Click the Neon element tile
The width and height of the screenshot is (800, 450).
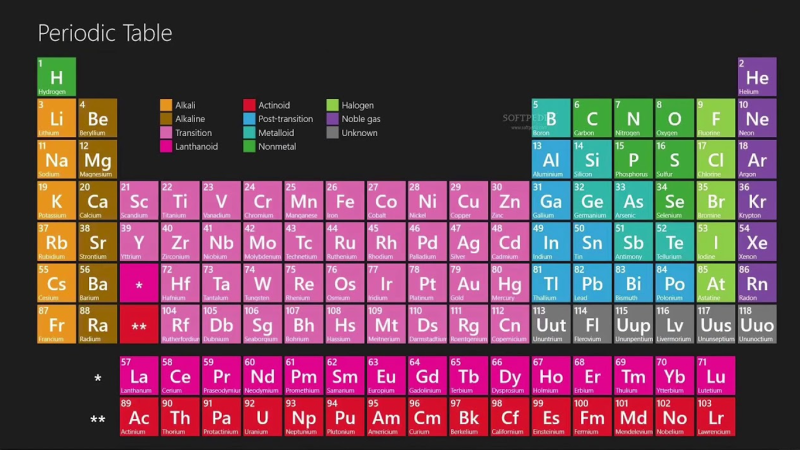pos(757,118)
